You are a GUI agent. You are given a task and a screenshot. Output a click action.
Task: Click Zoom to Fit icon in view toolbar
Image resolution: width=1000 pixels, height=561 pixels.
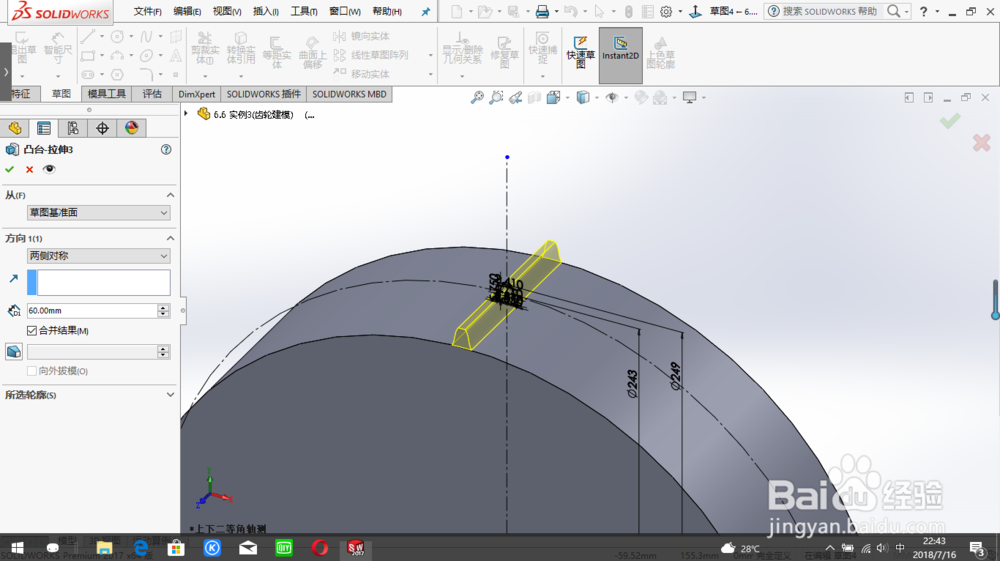point(477,98)
